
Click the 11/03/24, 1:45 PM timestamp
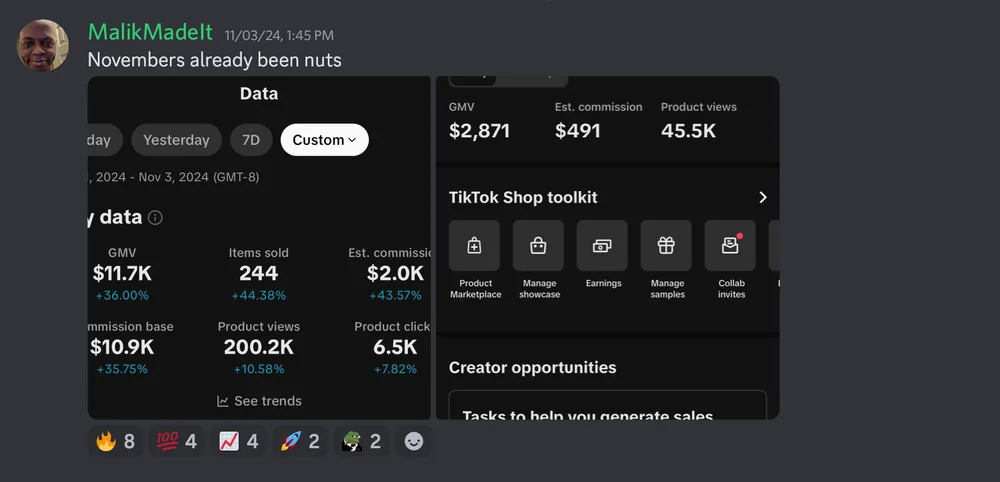point(279,36)
